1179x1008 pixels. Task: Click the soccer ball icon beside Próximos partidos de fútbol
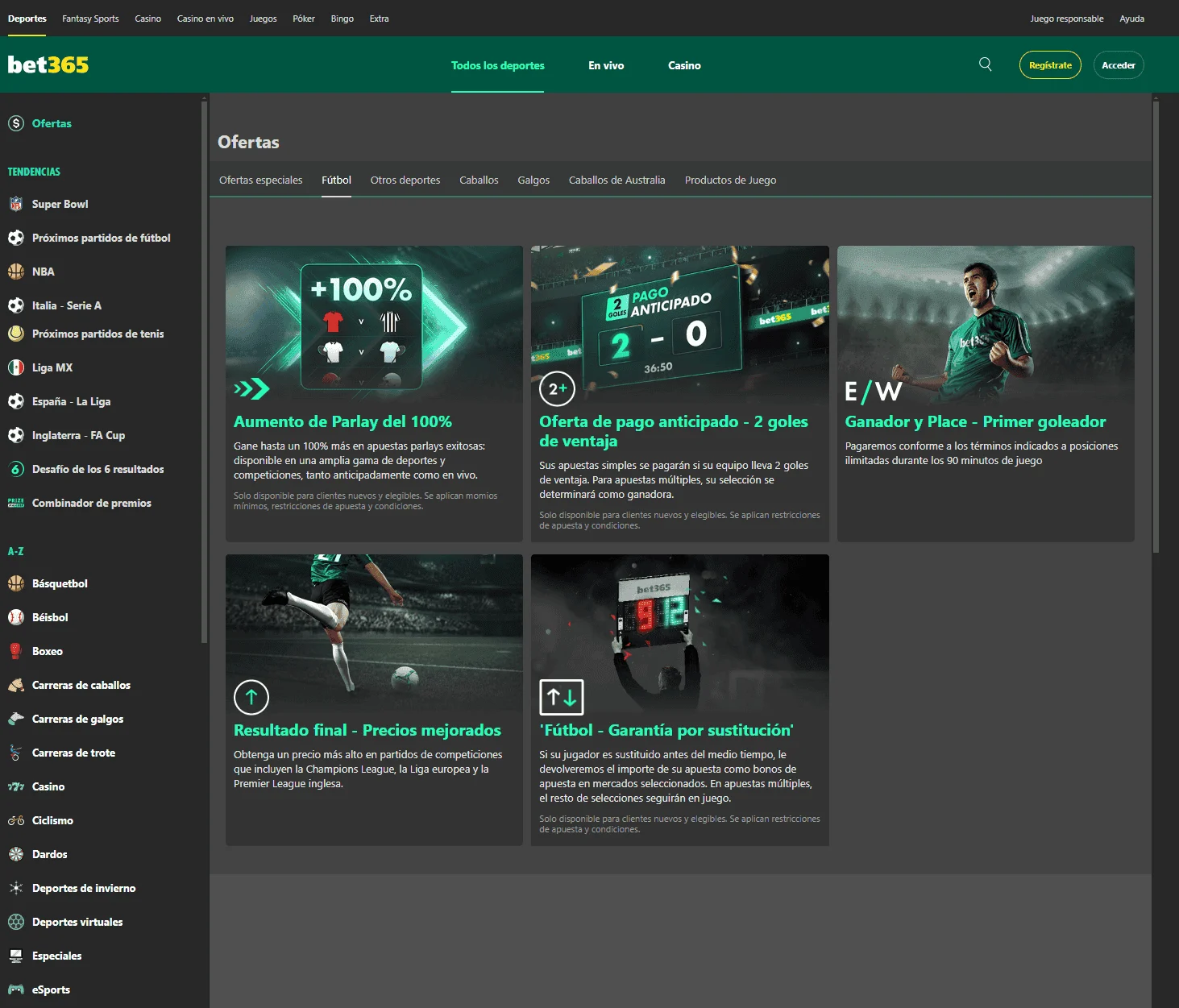click(x=16, y=238)
